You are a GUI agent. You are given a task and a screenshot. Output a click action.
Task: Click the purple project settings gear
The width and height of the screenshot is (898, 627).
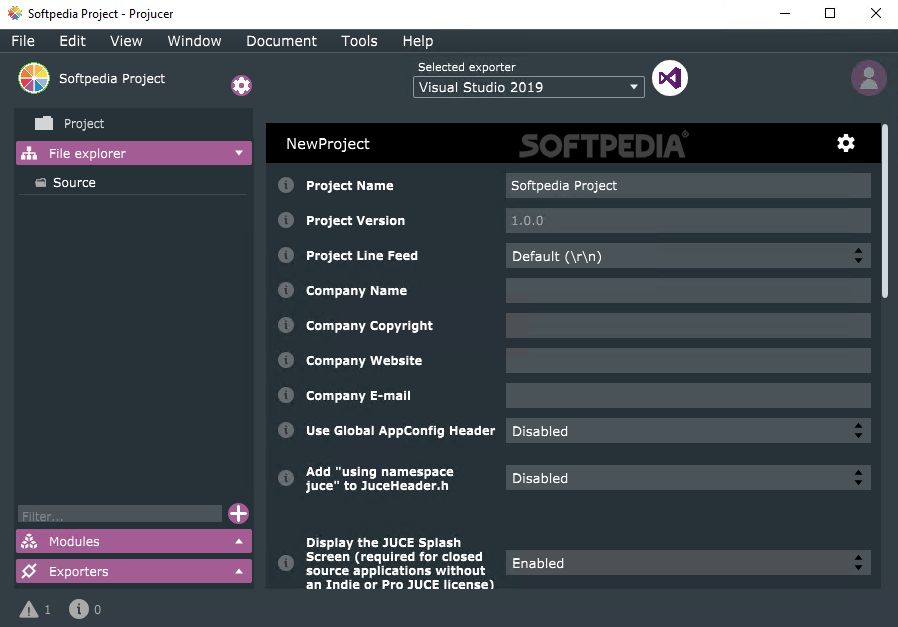(x=241, y=85)
